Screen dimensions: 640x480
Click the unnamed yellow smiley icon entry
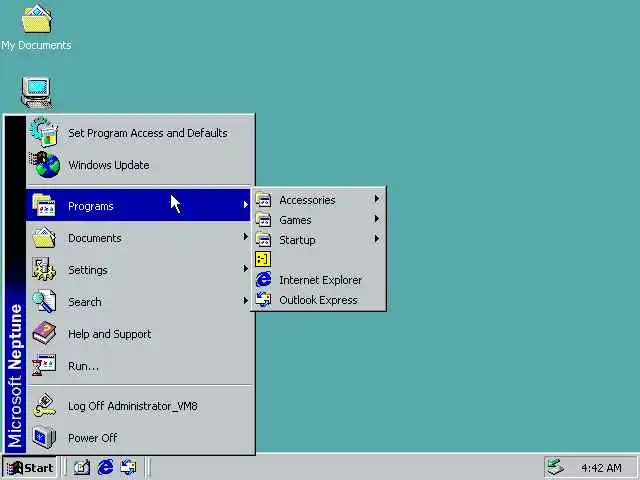pyautogui.click(x=263, y=259)
